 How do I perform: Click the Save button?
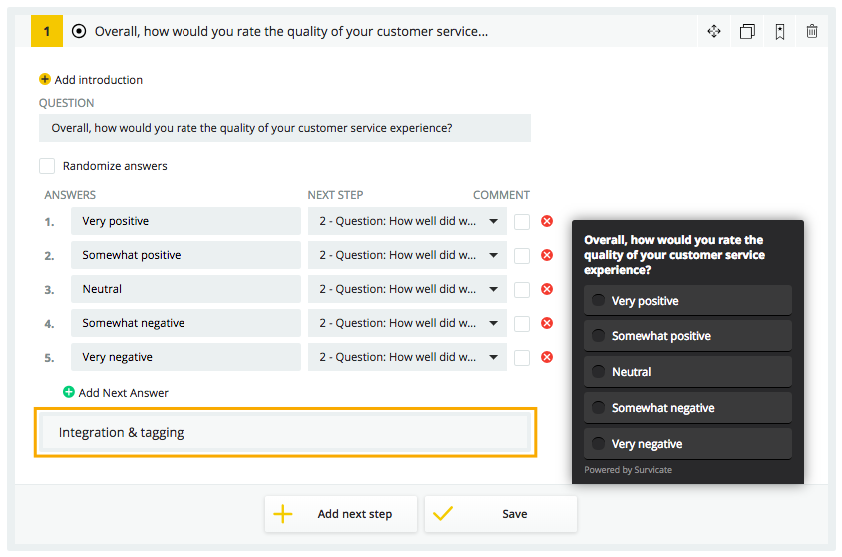point(500,514)
